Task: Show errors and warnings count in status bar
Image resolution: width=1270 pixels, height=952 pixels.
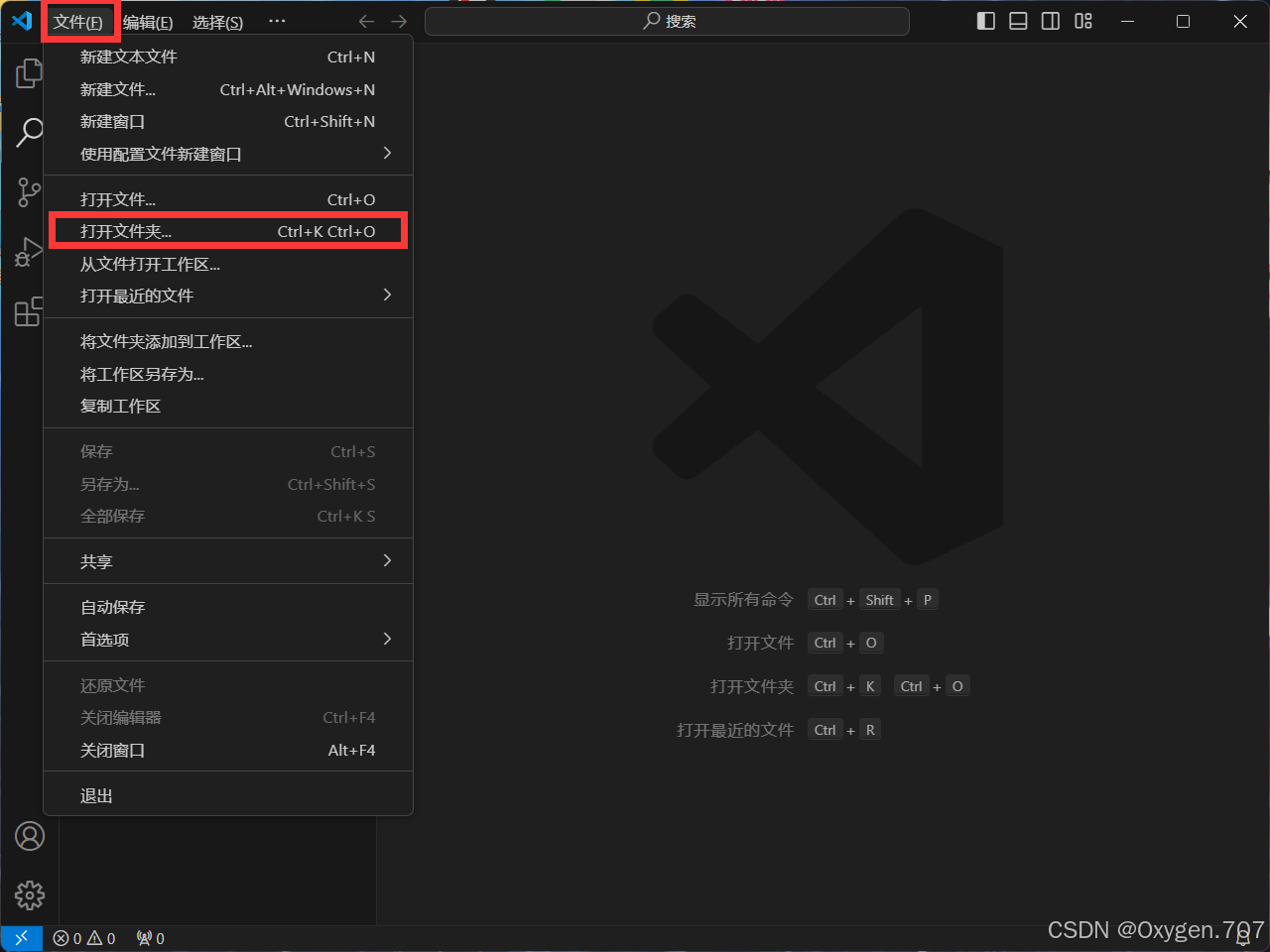Action: tap(84, 938)
